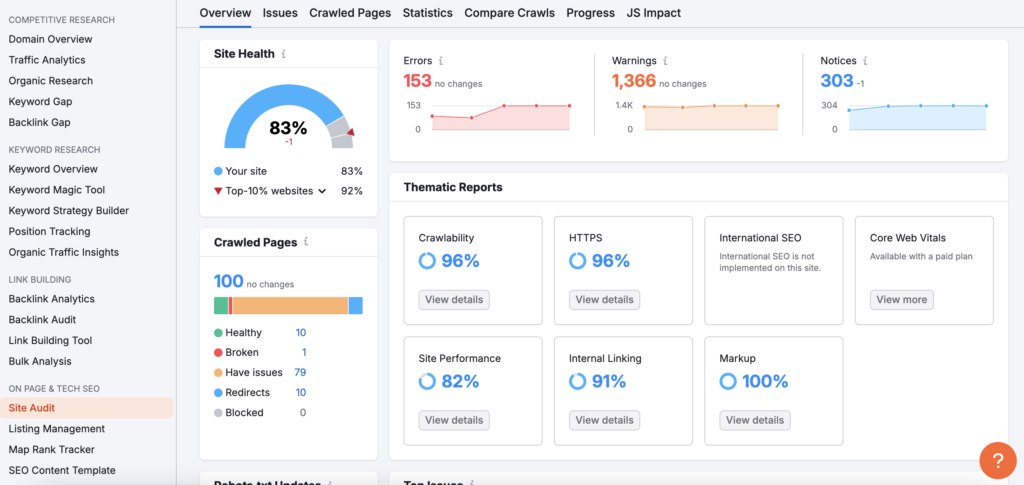
Task: Click the HTTPS progress ring icon
Action: (577, 261)
